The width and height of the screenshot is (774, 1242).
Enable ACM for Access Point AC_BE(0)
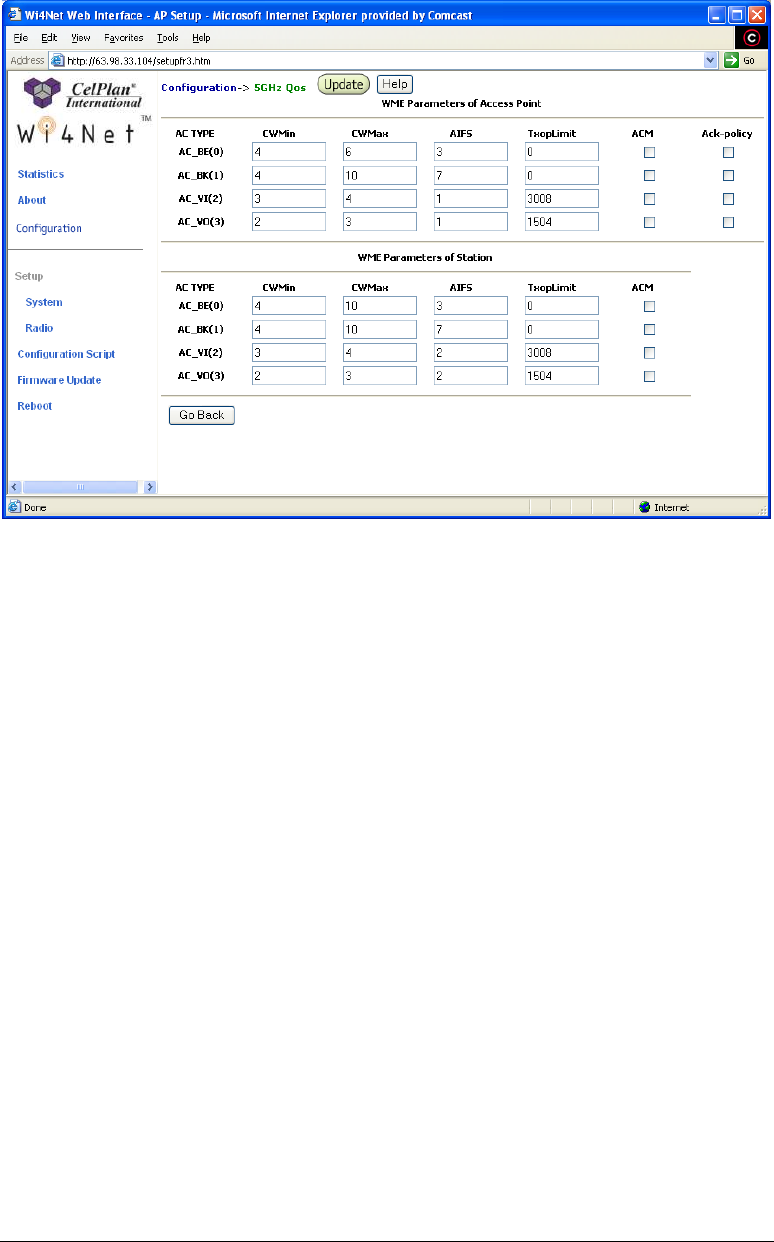click(649, 152)
